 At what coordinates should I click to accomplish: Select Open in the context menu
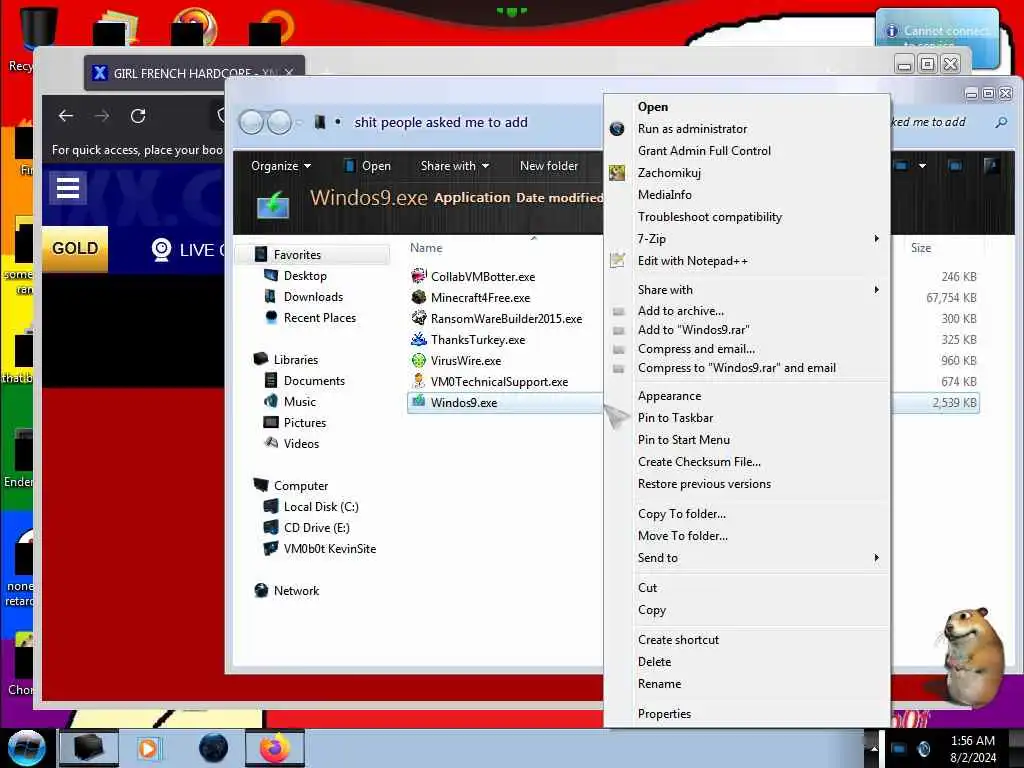[652, 106]
